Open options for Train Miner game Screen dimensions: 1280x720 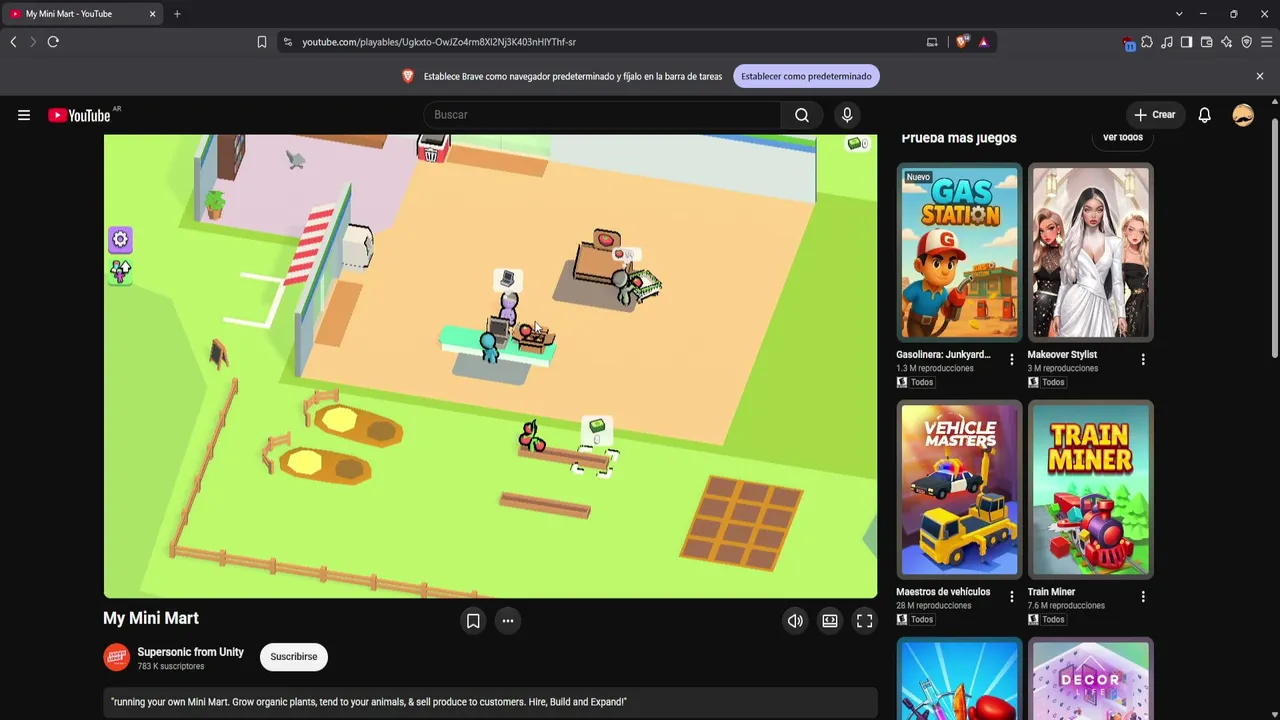(x=1143, y=597)
